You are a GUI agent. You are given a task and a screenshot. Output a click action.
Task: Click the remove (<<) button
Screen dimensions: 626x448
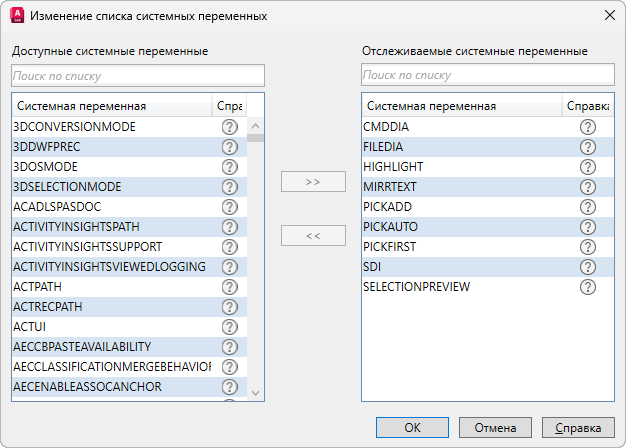pos(313,236)
